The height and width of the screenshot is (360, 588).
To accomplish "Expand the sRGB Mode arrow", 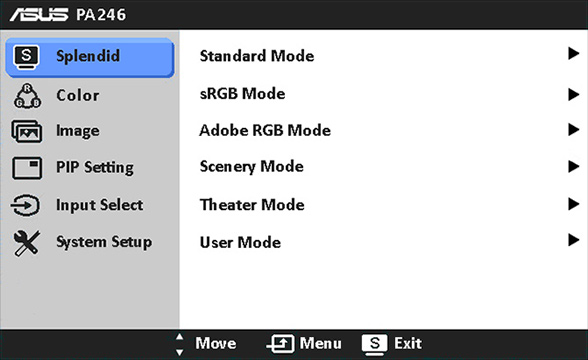I will 573,94.
